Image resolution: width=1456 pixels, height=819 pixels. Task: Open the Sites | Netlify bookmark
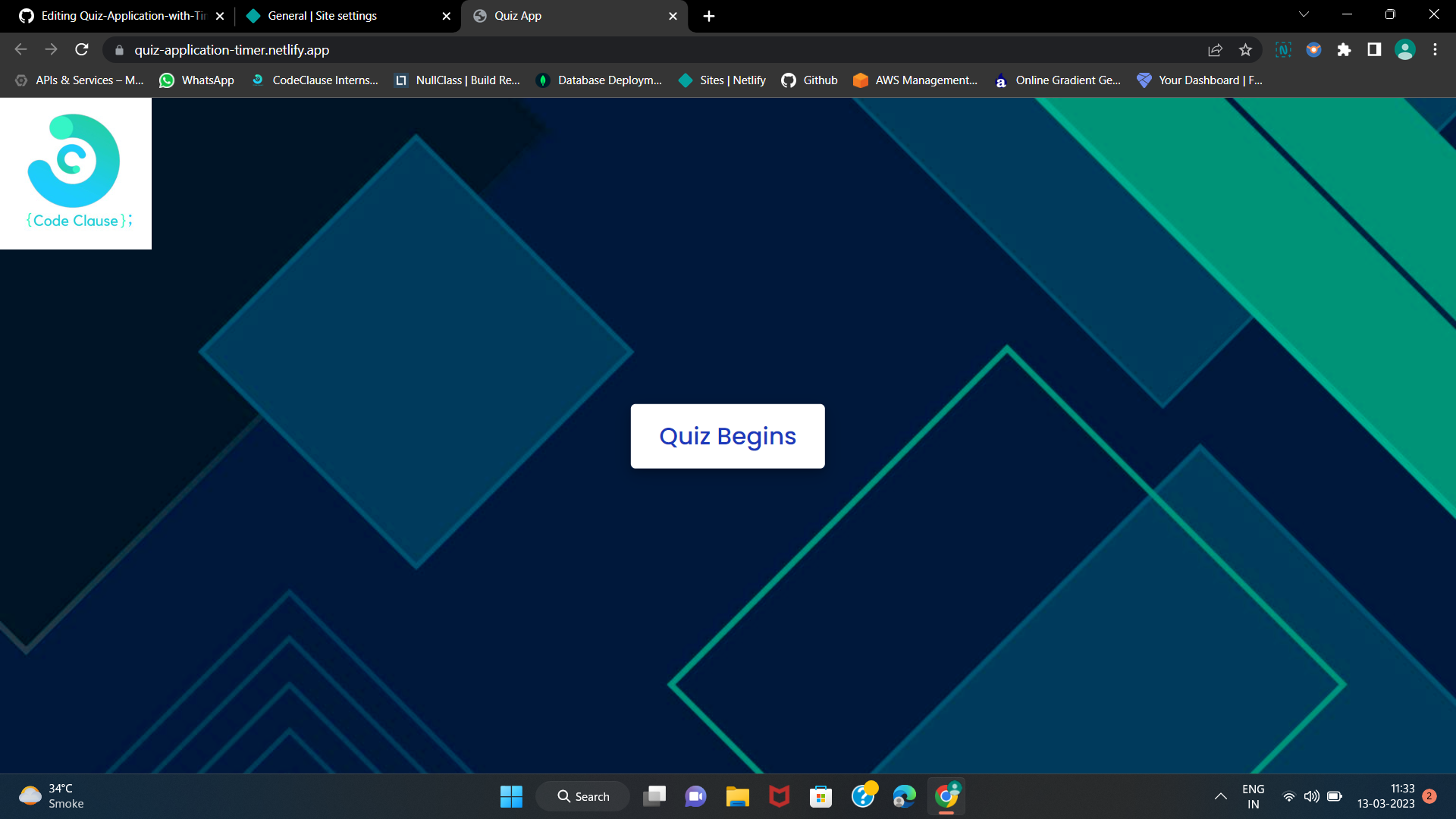tap(721, 80)
